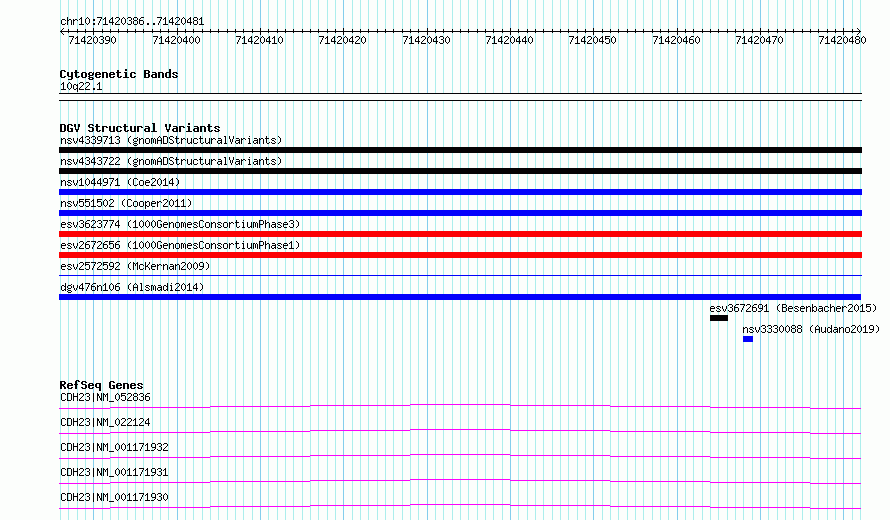
Task: Click ruler position 71420420
Action: 342,40
